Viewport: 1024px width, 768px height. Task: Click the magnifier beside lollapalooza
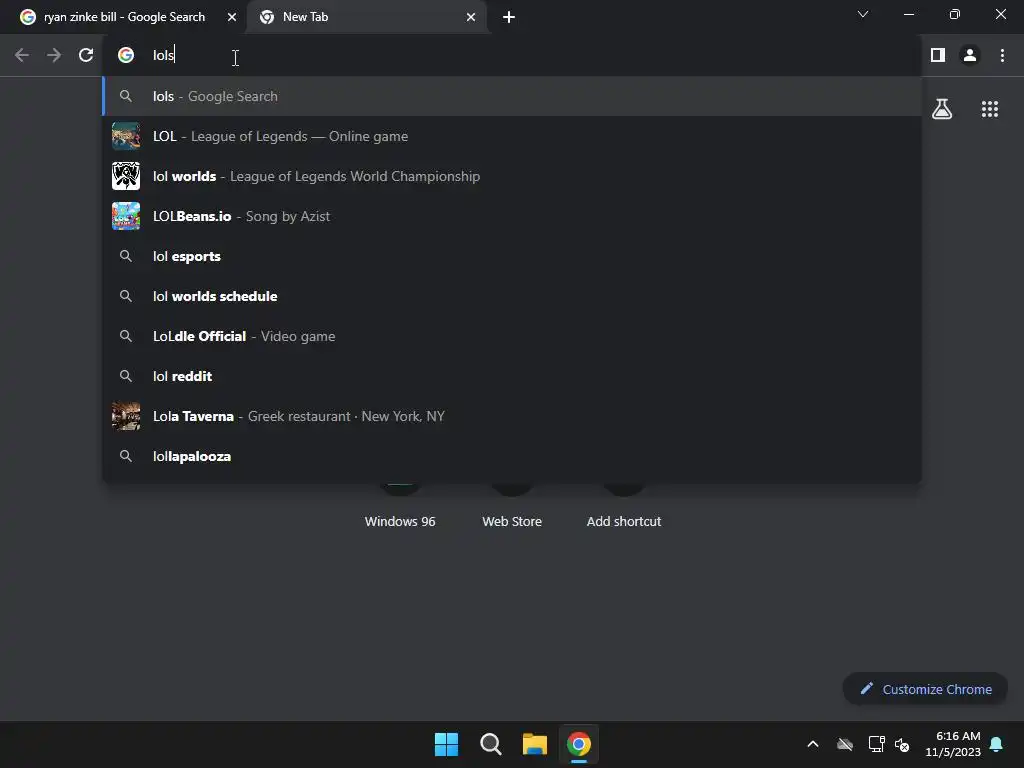(126, 456)
